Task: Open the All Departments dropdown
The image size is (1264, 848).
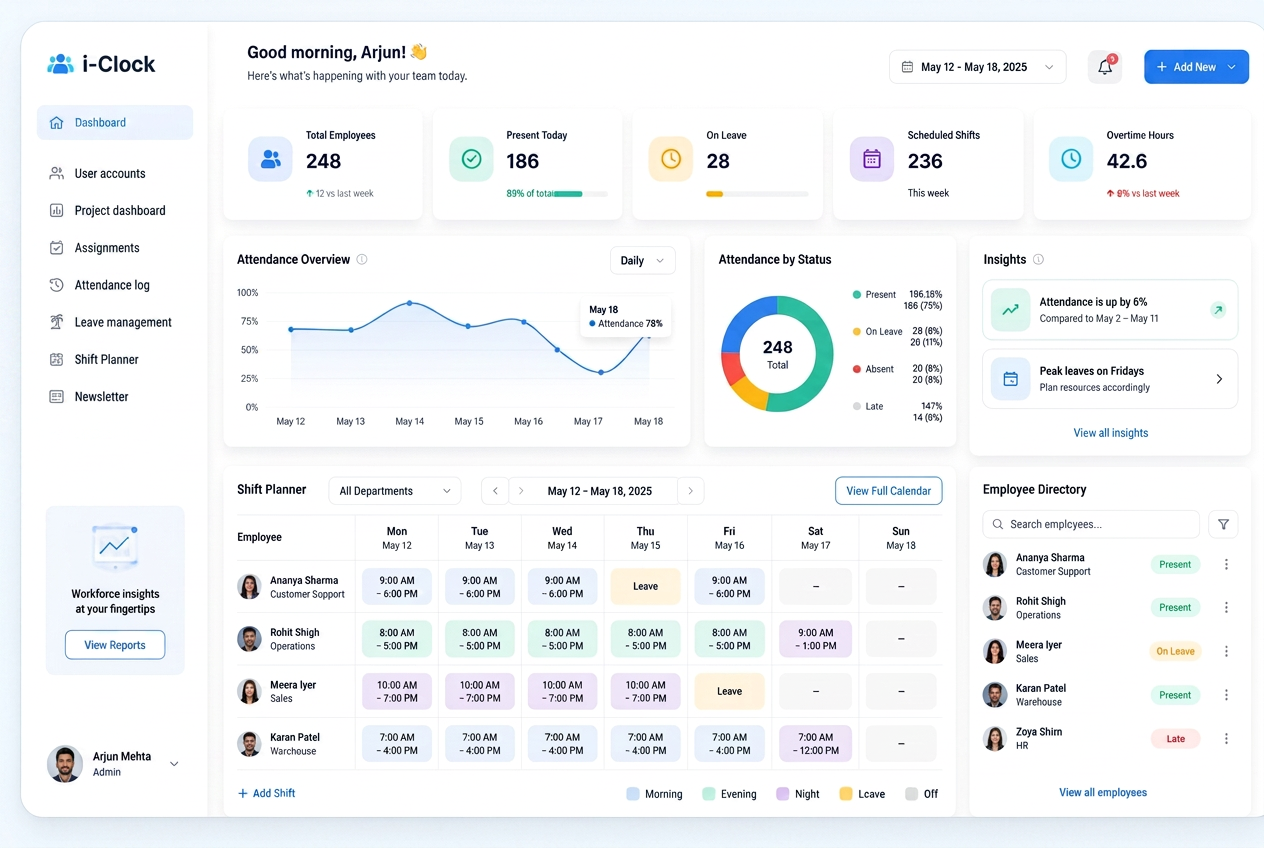Action: 395,491
